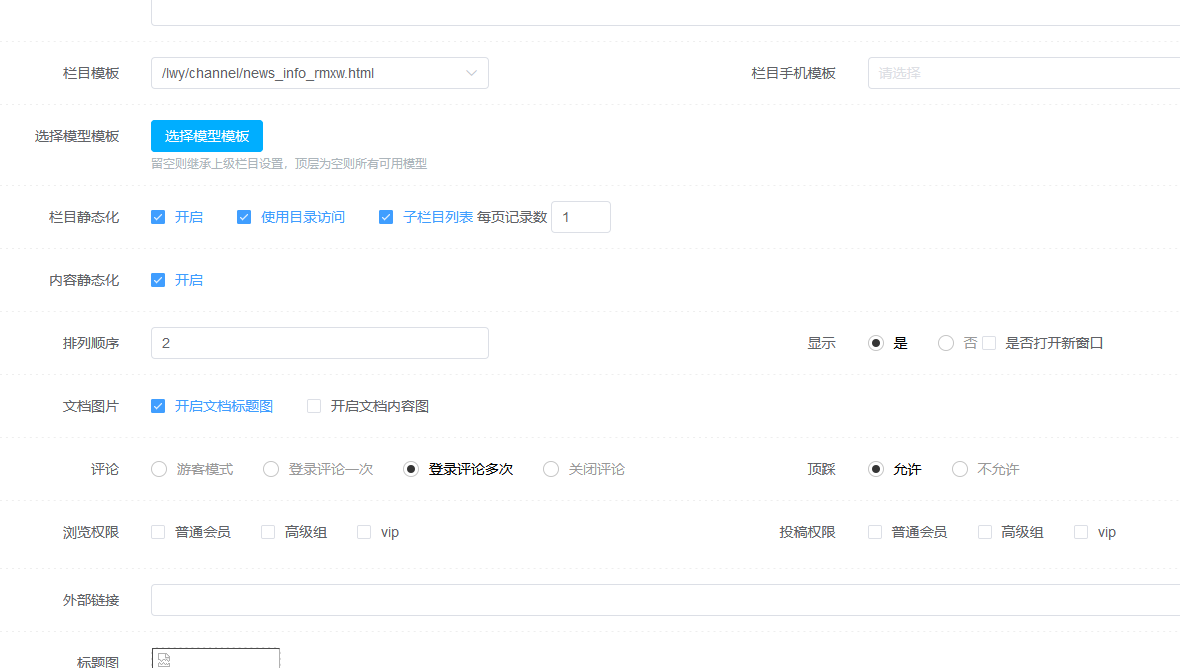The image size is (1180, 668).
Task: Click the 排列顺序 input field
Action: 320,343
